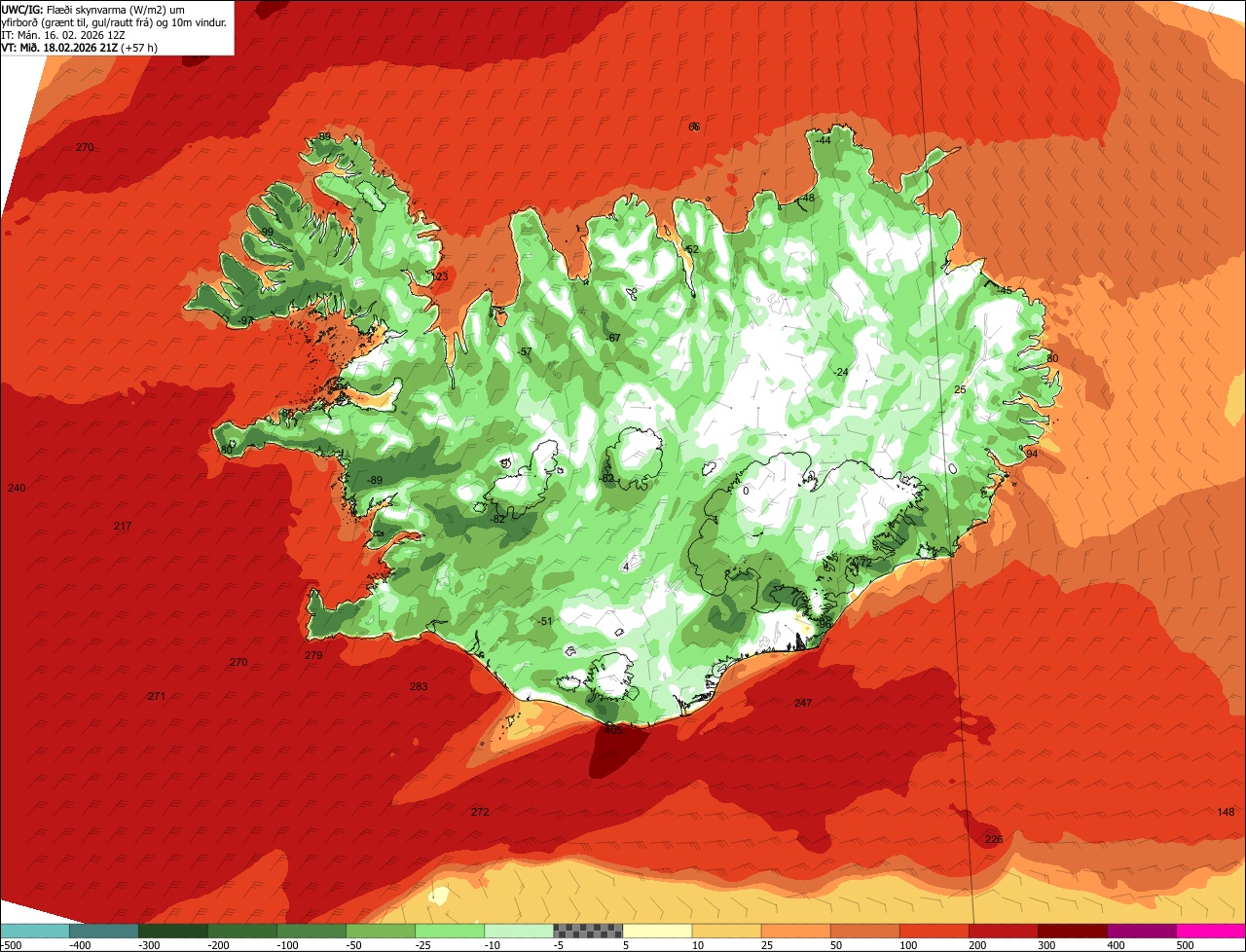This screenshot has width=1246, height=952.
Task: Click the map value -44 at the northern tip
Action: [823, 140]
